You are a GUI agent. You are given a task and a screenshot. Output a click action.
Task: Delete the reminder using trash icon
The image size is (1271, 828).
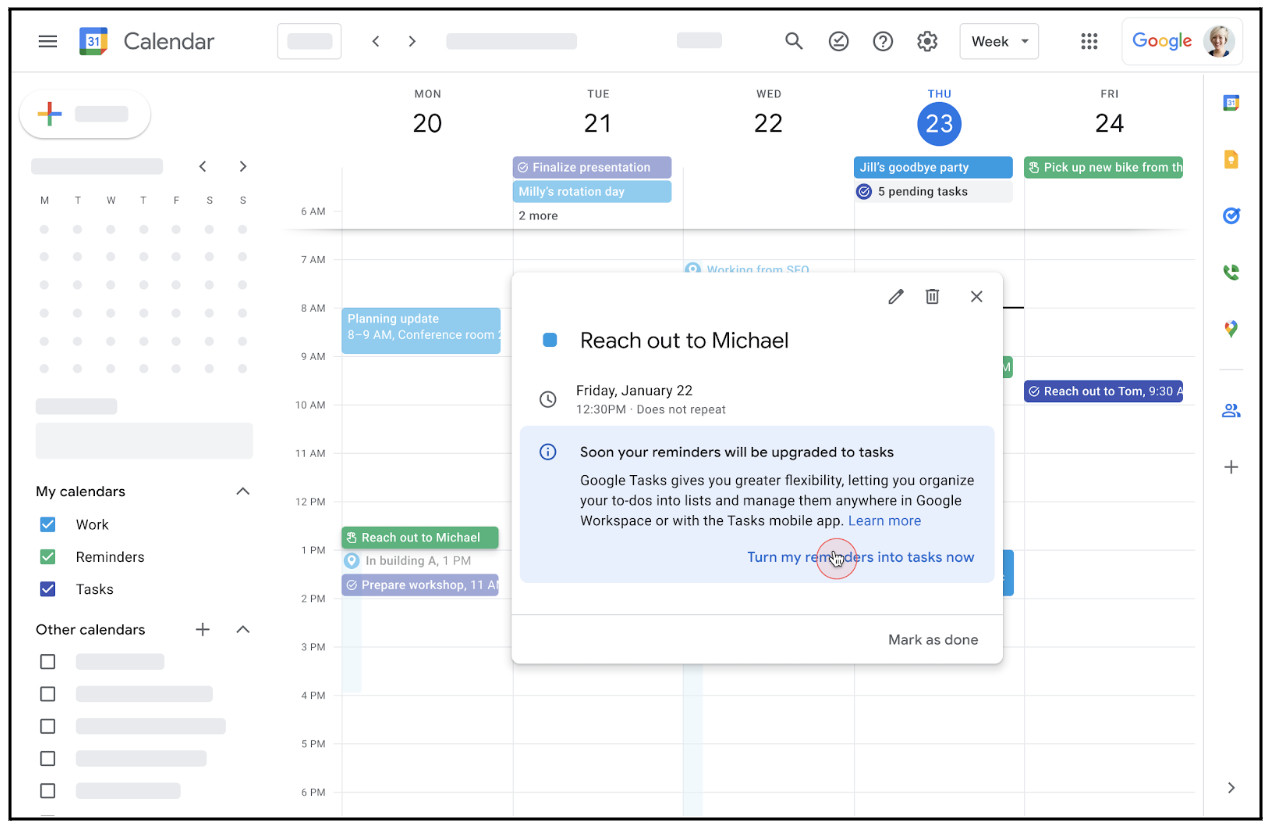click(x=932, y=297)
